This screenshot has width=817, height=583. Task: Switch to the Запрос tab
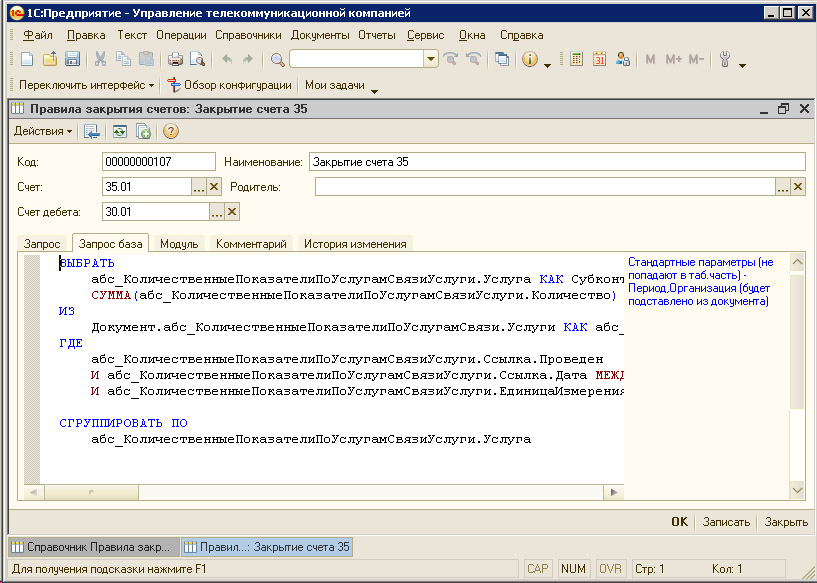click(x=42, y=243)
